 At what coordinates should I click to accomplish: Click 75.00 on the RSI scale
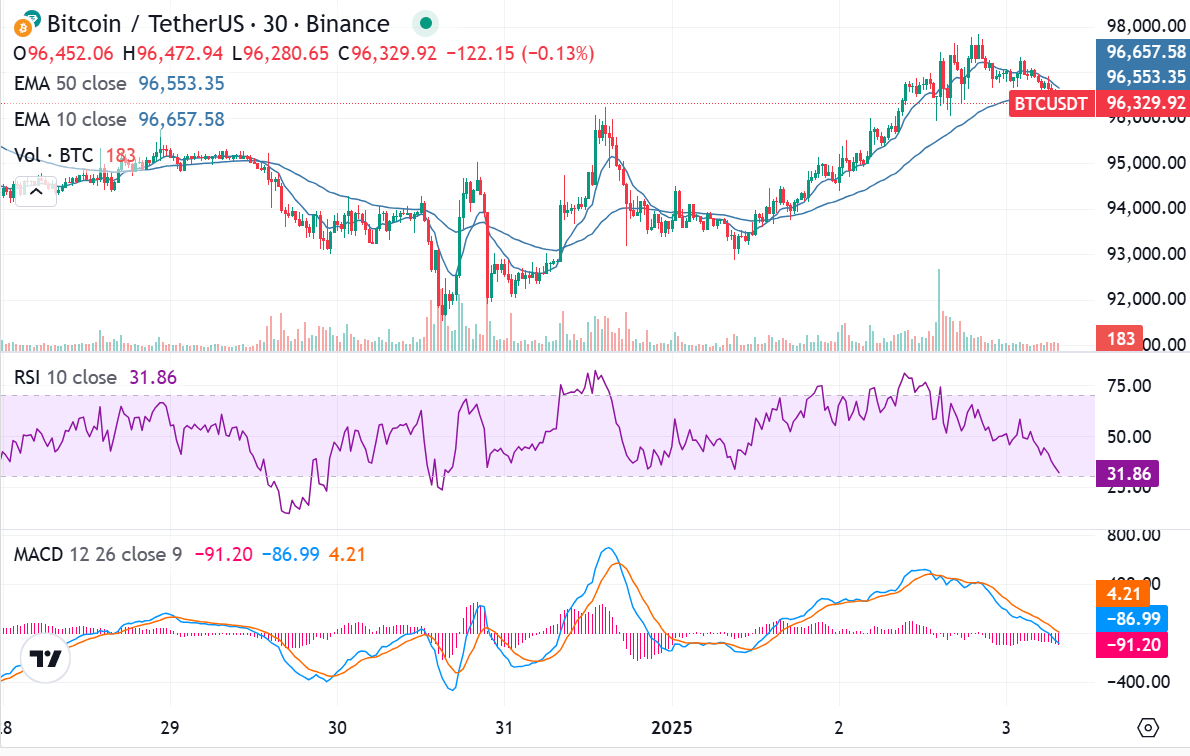pos(1129,386)
